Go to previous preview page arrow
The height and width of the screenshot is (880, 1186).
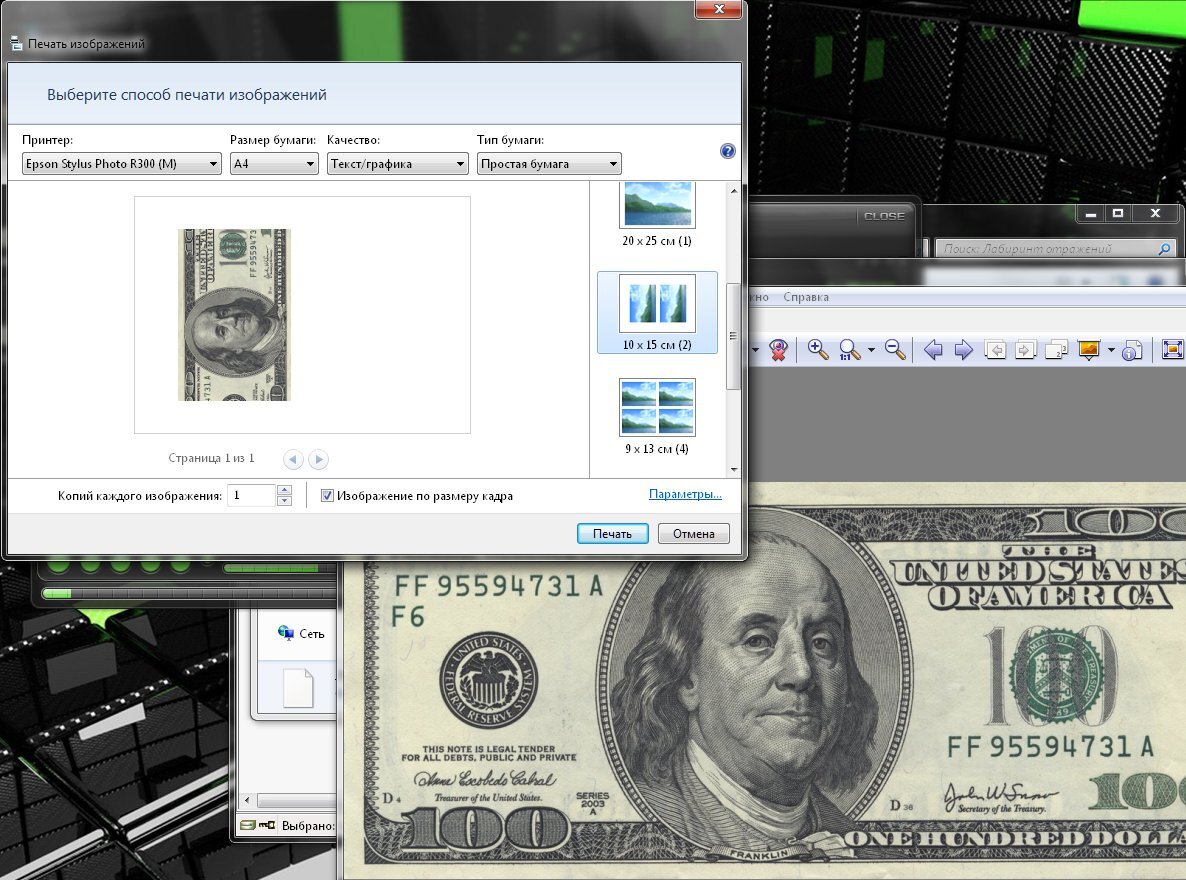293,459
